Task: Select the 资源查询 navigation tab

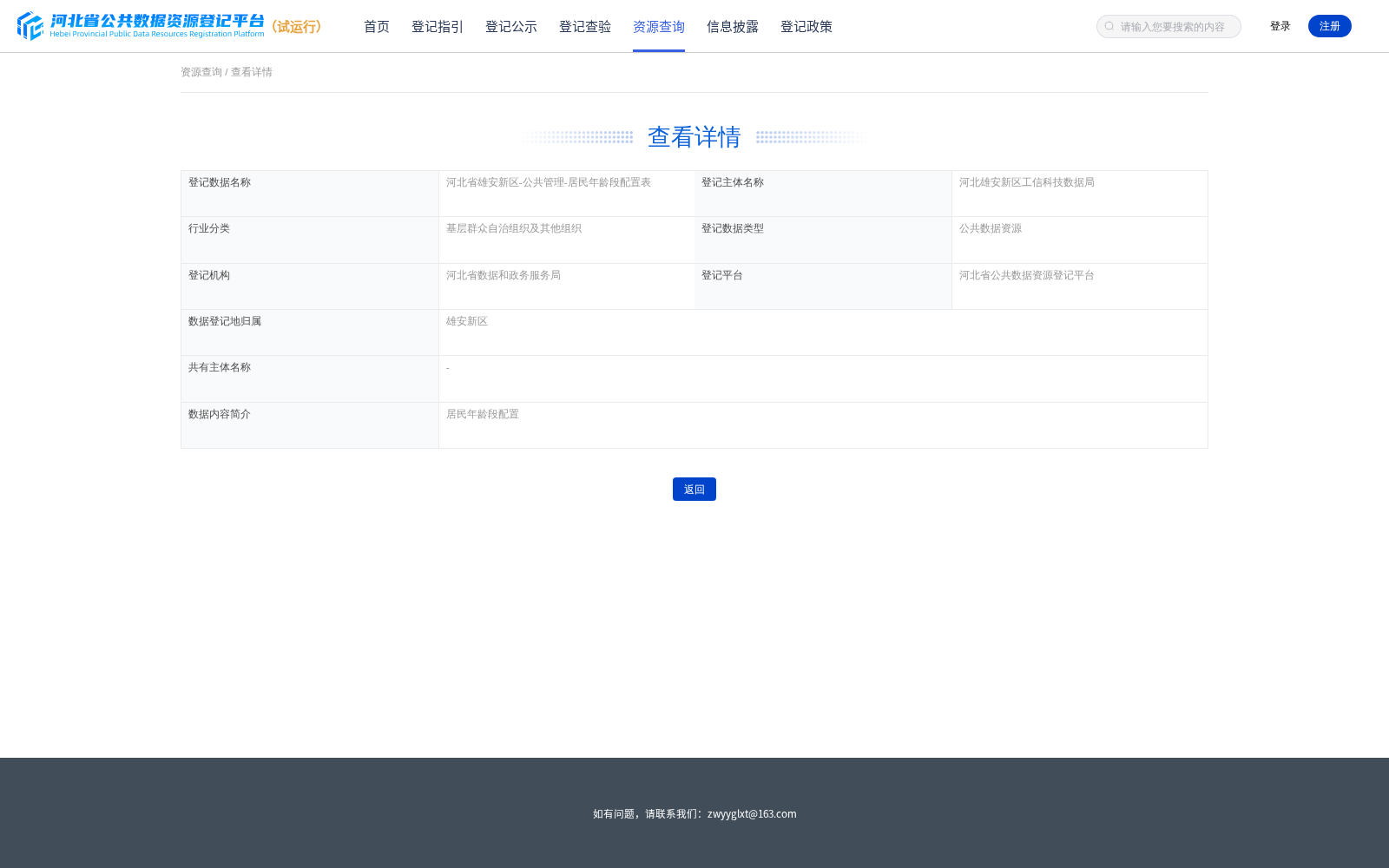Action: [x=659, y=27]
